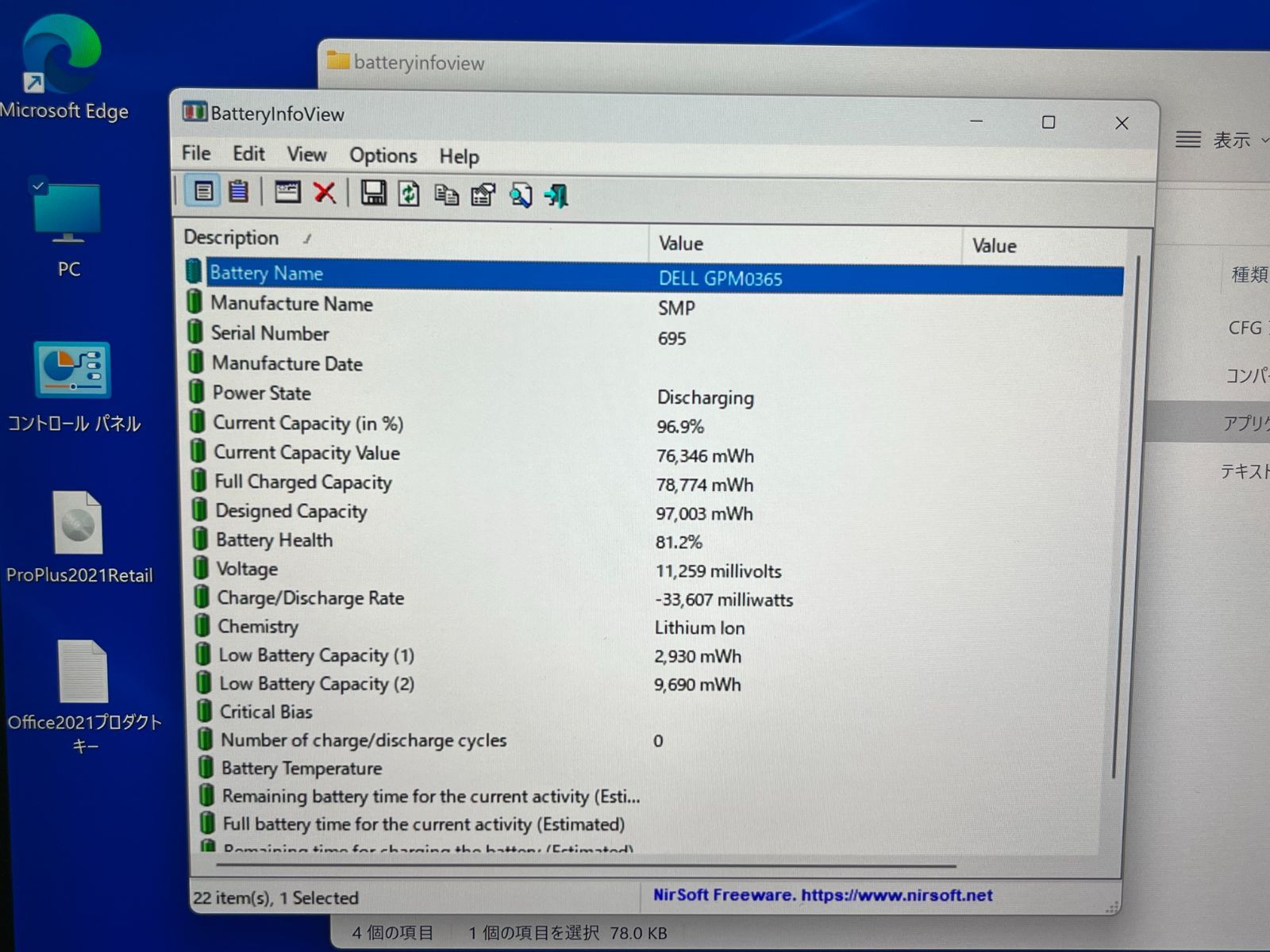Select the Critical Bias row
The height and width of the screenshot is (952, 1270).
tap(655, 712)
